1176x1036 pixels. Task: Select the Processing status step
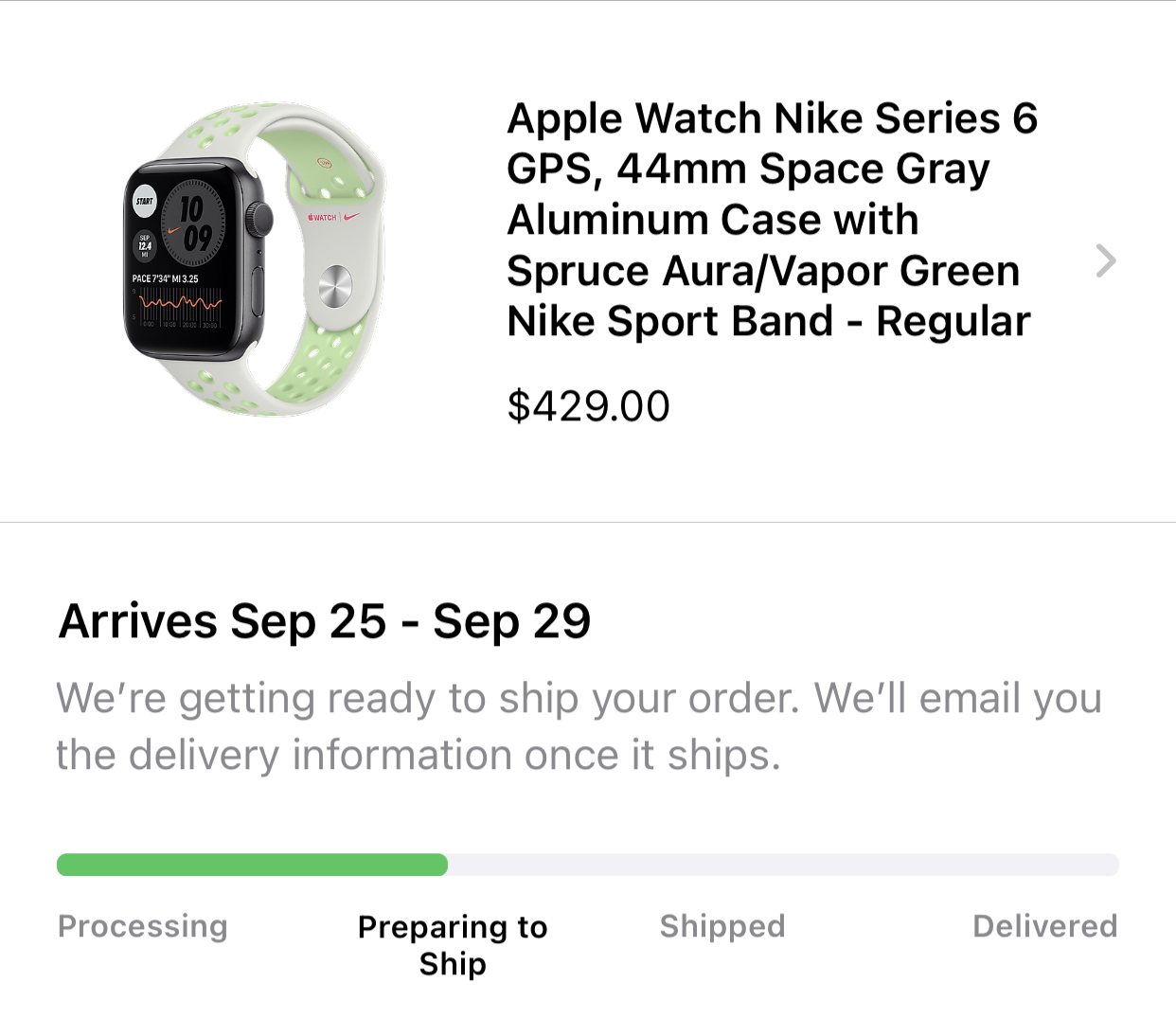click(x=143, y=926)
